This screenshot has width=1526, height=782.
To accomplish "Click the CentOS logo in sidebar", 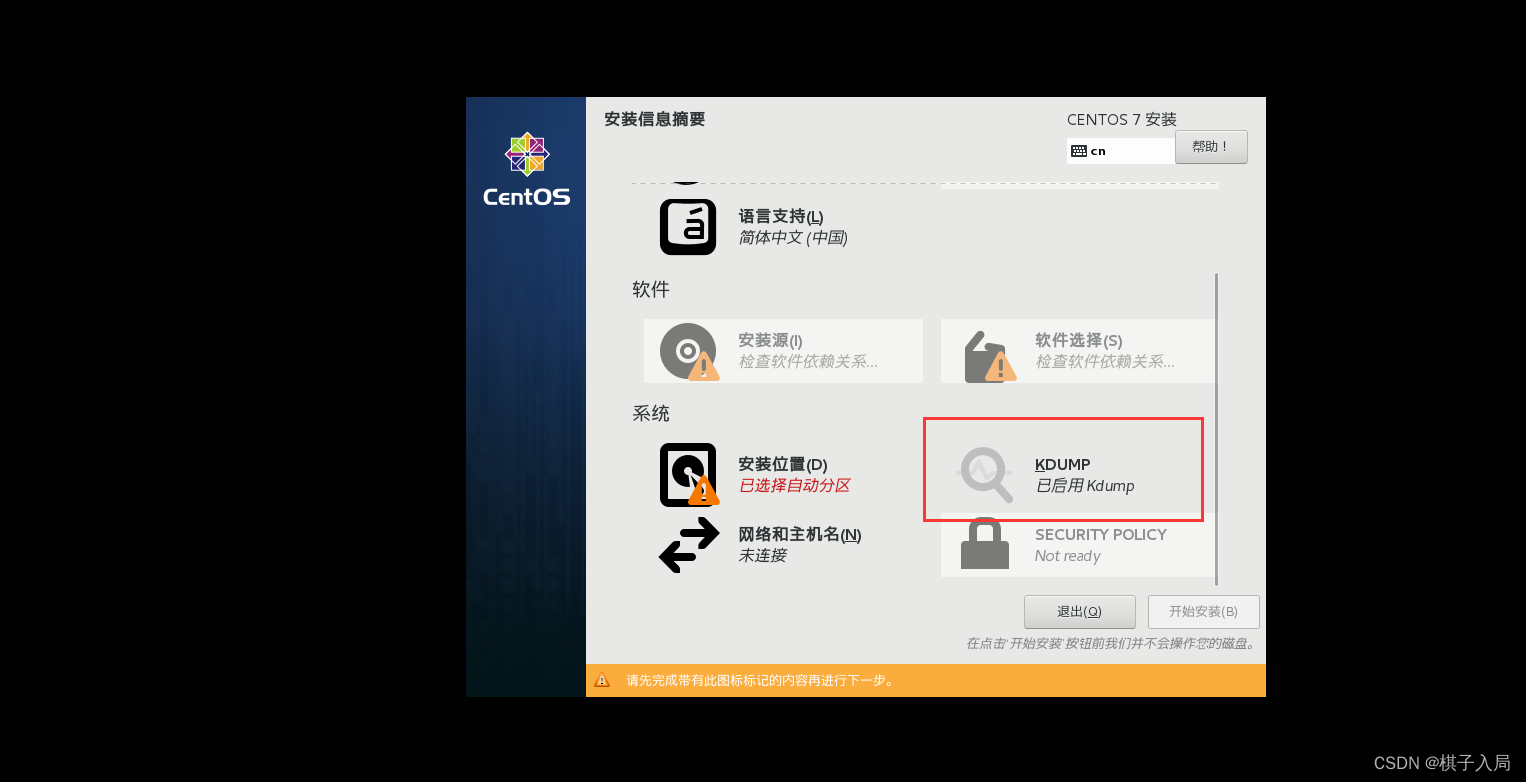I will pos(526,169).
